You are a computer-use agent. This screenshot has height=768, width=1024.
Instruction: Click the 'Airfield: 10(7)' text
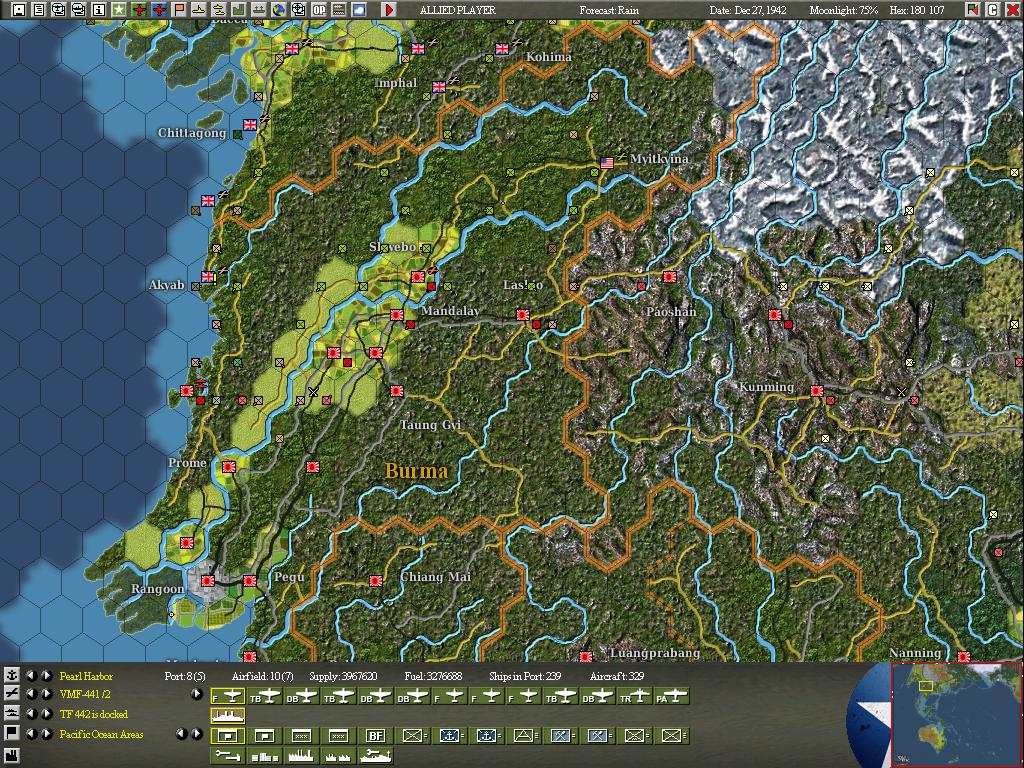(263, 676)
